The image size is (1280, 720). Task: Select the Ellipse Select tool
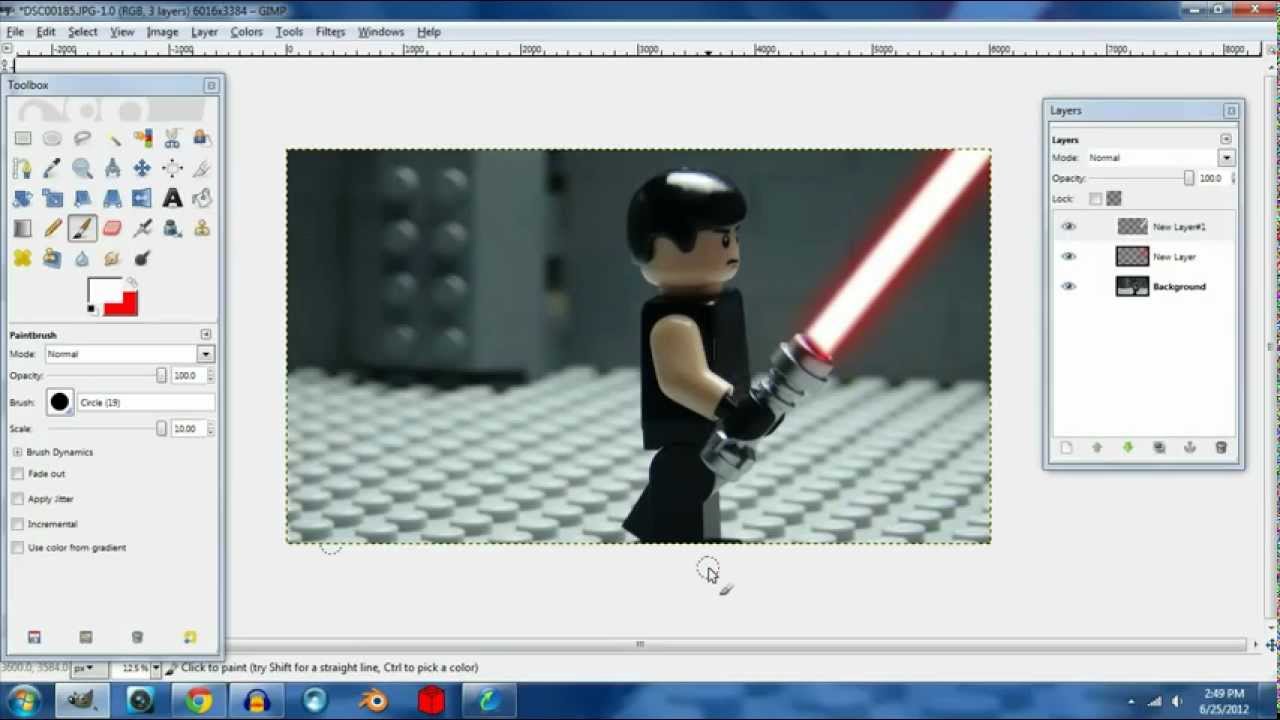(52, 138)
